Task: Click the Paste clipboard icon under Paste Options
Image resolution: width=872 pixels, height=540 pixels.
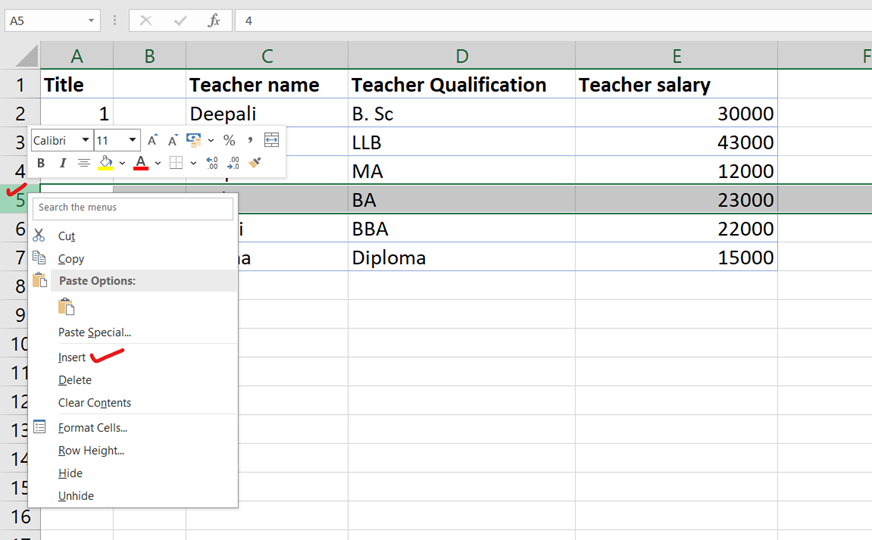Action: coord(66,307)
